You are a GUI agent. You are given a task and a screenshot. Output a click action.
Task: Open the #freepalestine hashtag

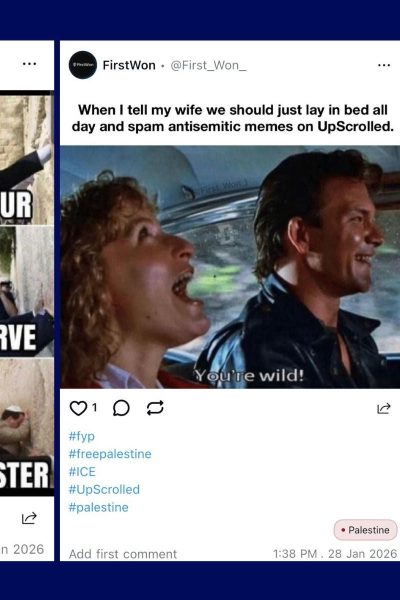pos(110,454)
